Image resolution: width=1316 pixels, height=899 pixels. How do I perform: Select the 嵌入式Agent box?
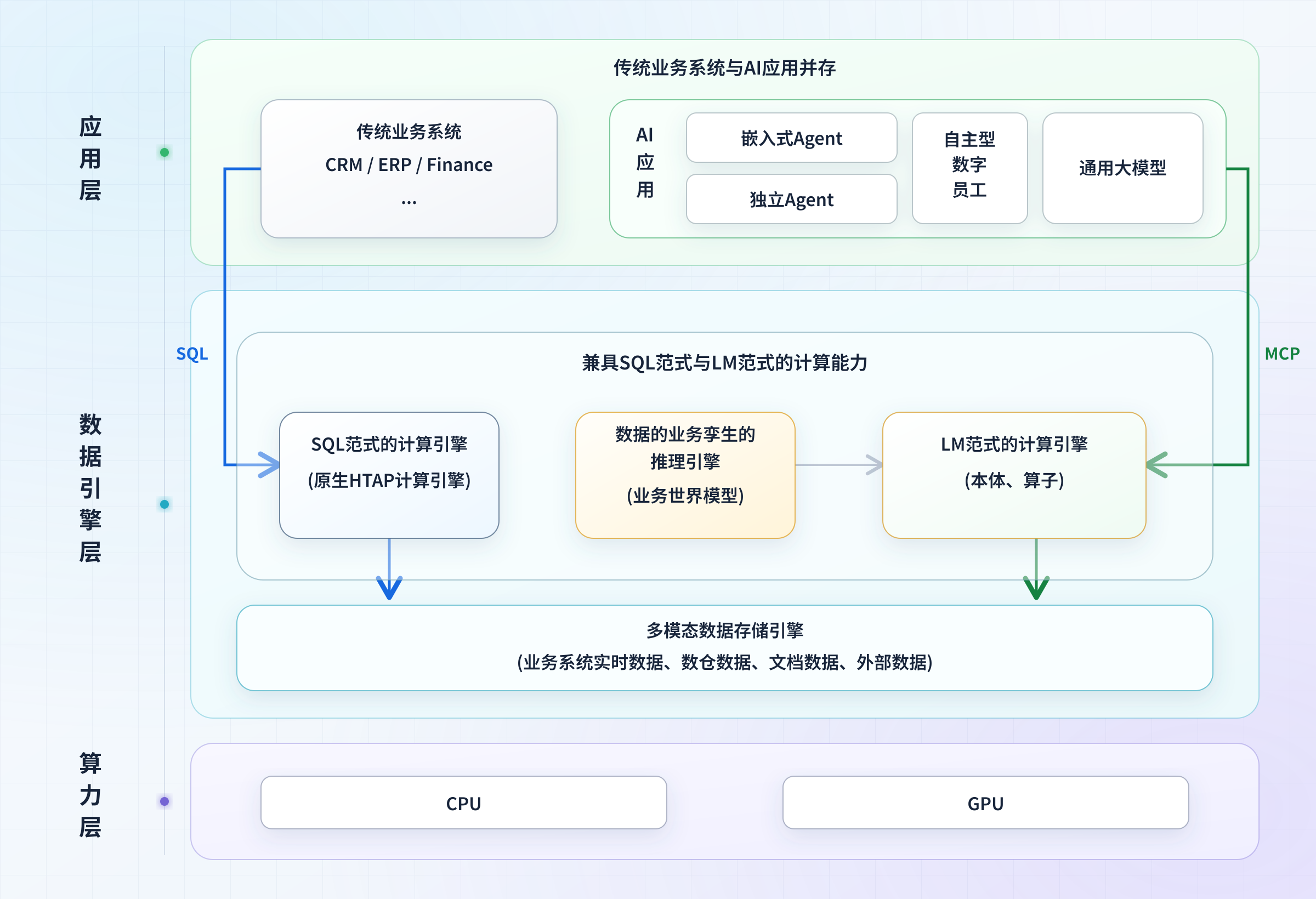tap(791, 138)
